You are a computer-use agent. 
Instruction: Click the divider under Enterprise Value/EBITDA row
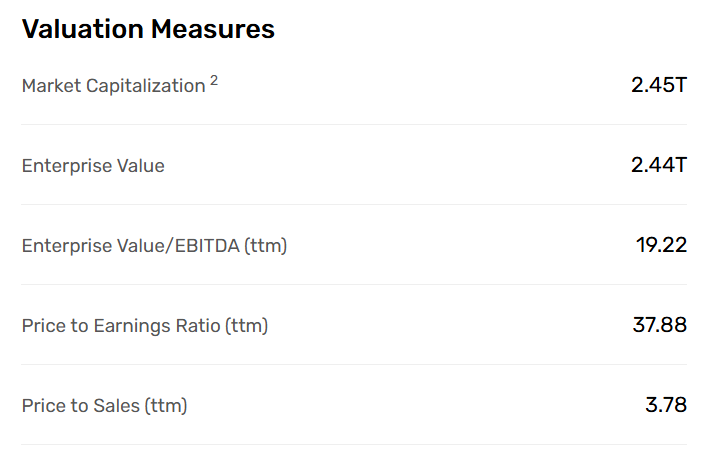pyautogui.click(x=354, y=284)
